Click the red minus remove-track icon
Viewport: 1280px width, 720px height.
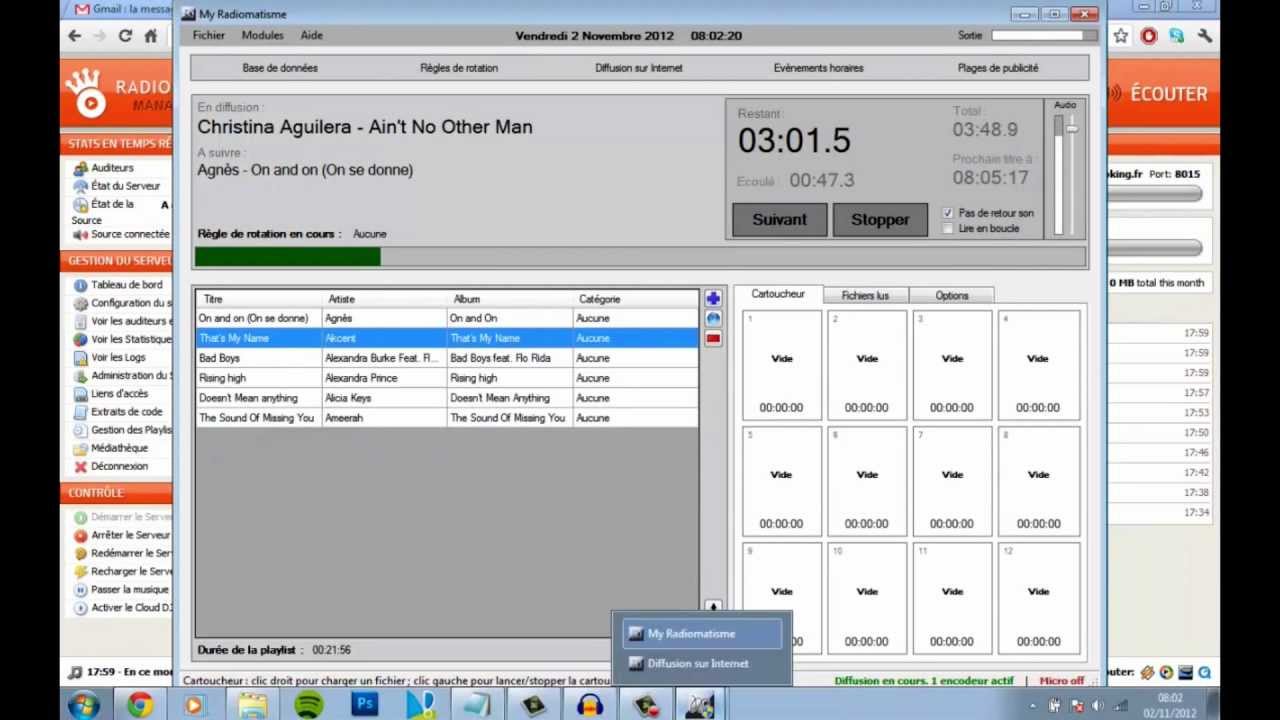coord(713,339)
